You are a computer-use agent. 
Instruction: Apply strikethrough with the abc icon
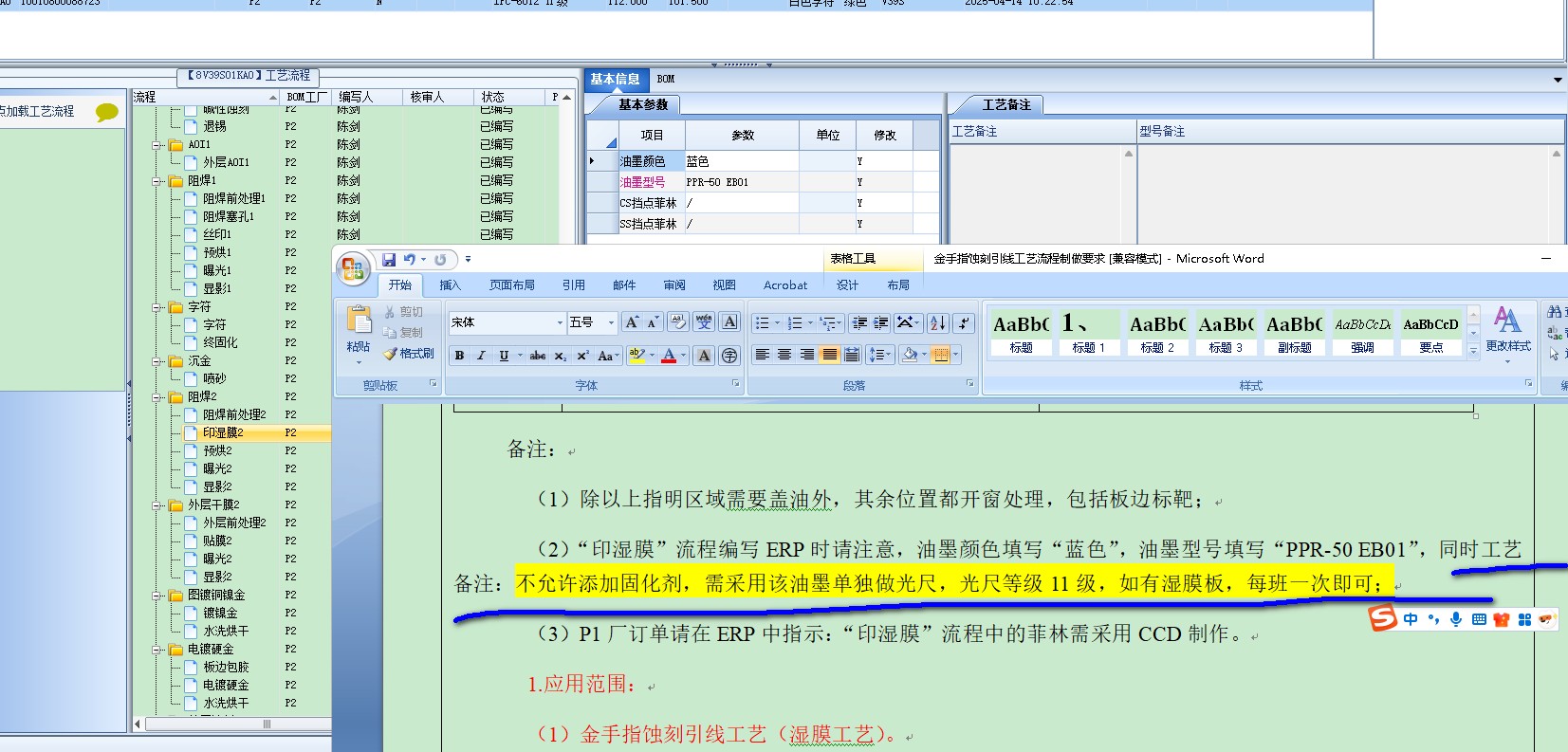tap(538, 356)
